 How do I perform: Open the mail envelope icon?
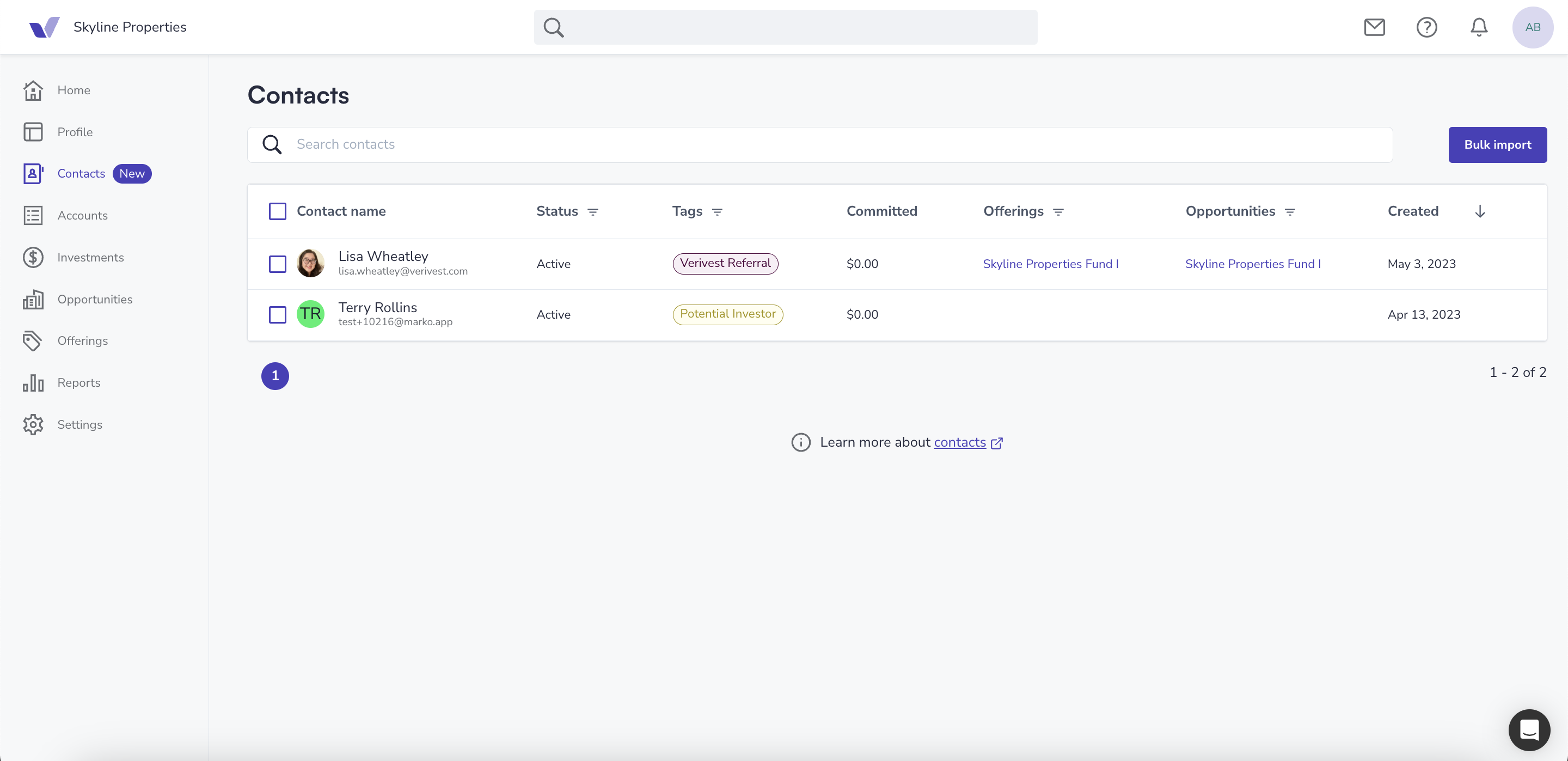pyautogui.click(x=1374, y=27)
